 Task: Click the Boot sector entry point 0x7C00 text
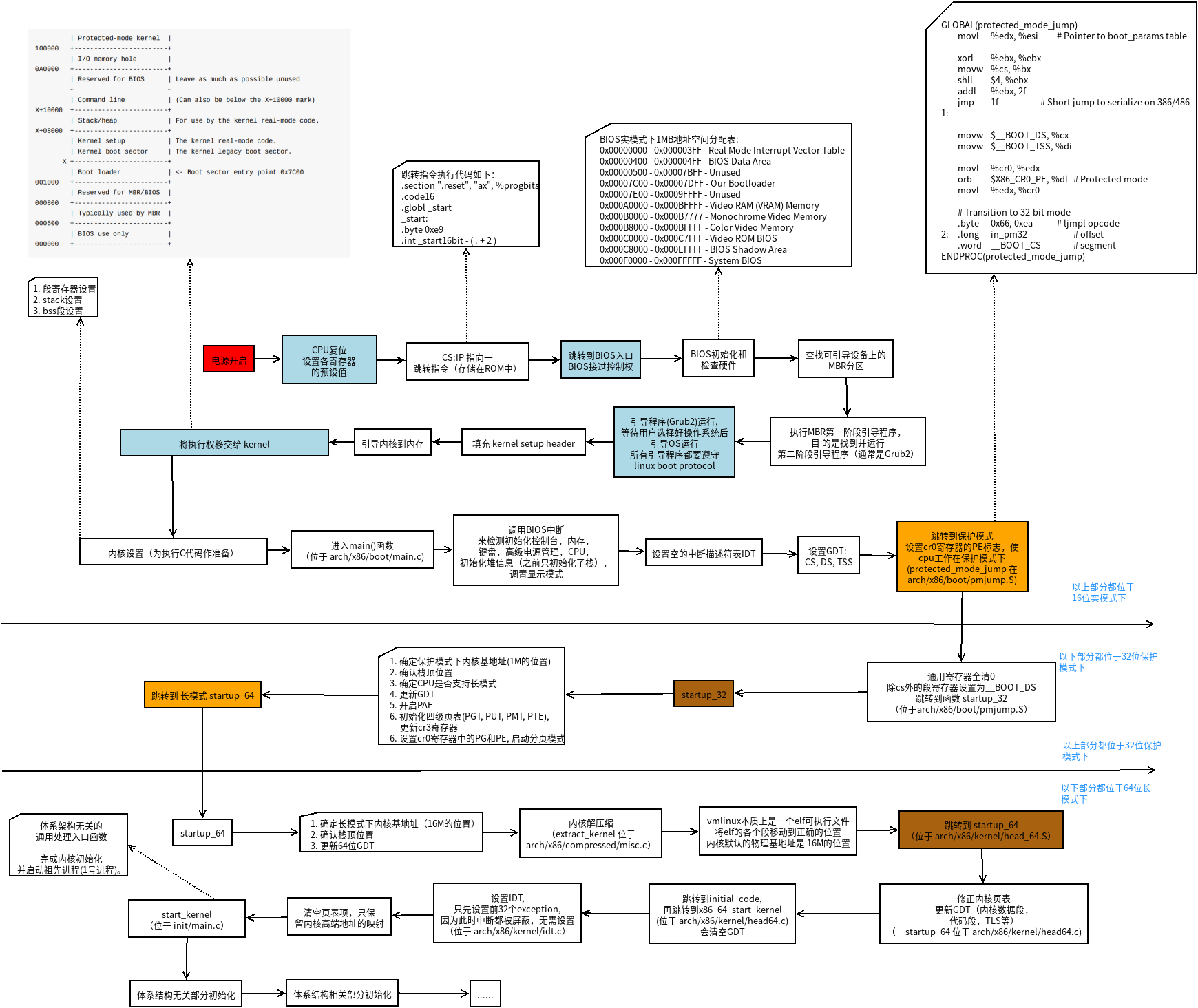[239, 172]
